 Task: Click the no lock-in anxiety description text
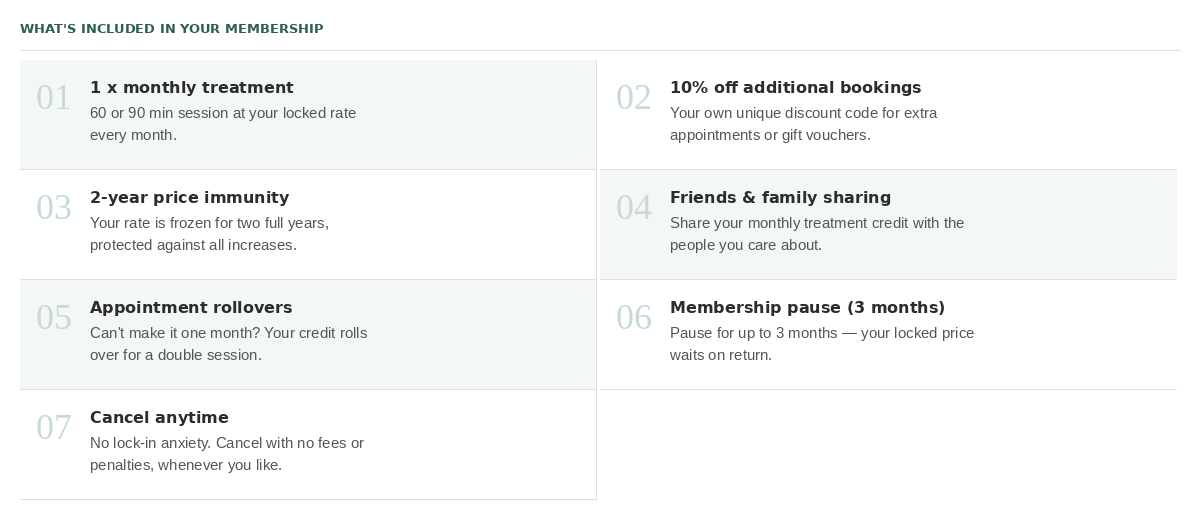[x=226, y=454]
